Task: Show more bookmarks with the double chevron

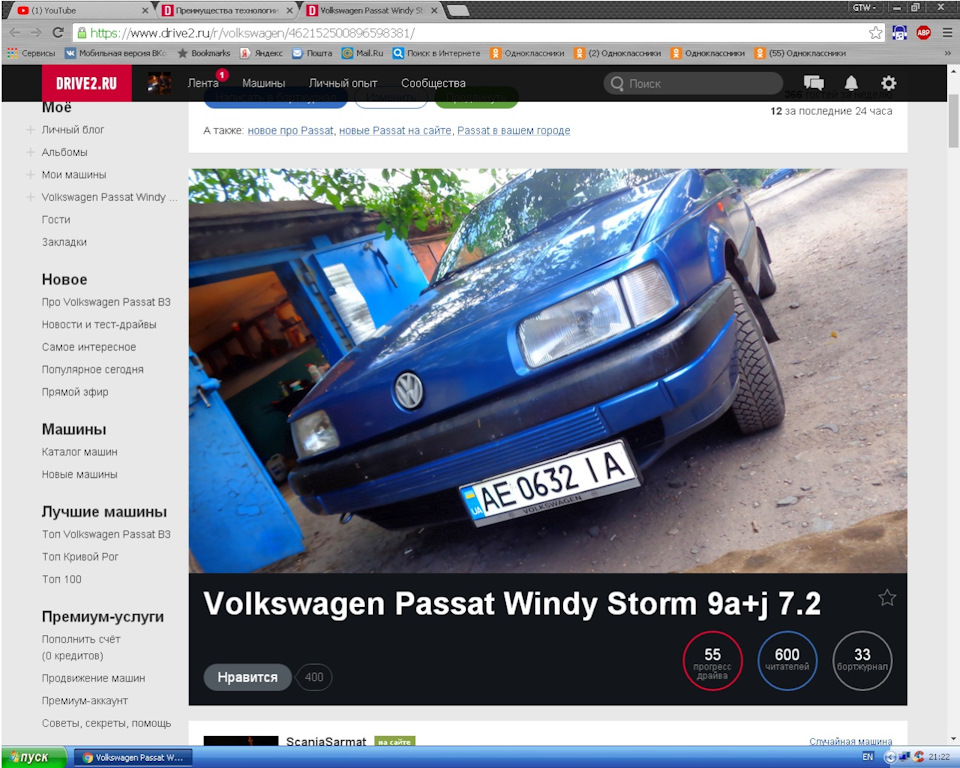Action: [x=948, y=53]
